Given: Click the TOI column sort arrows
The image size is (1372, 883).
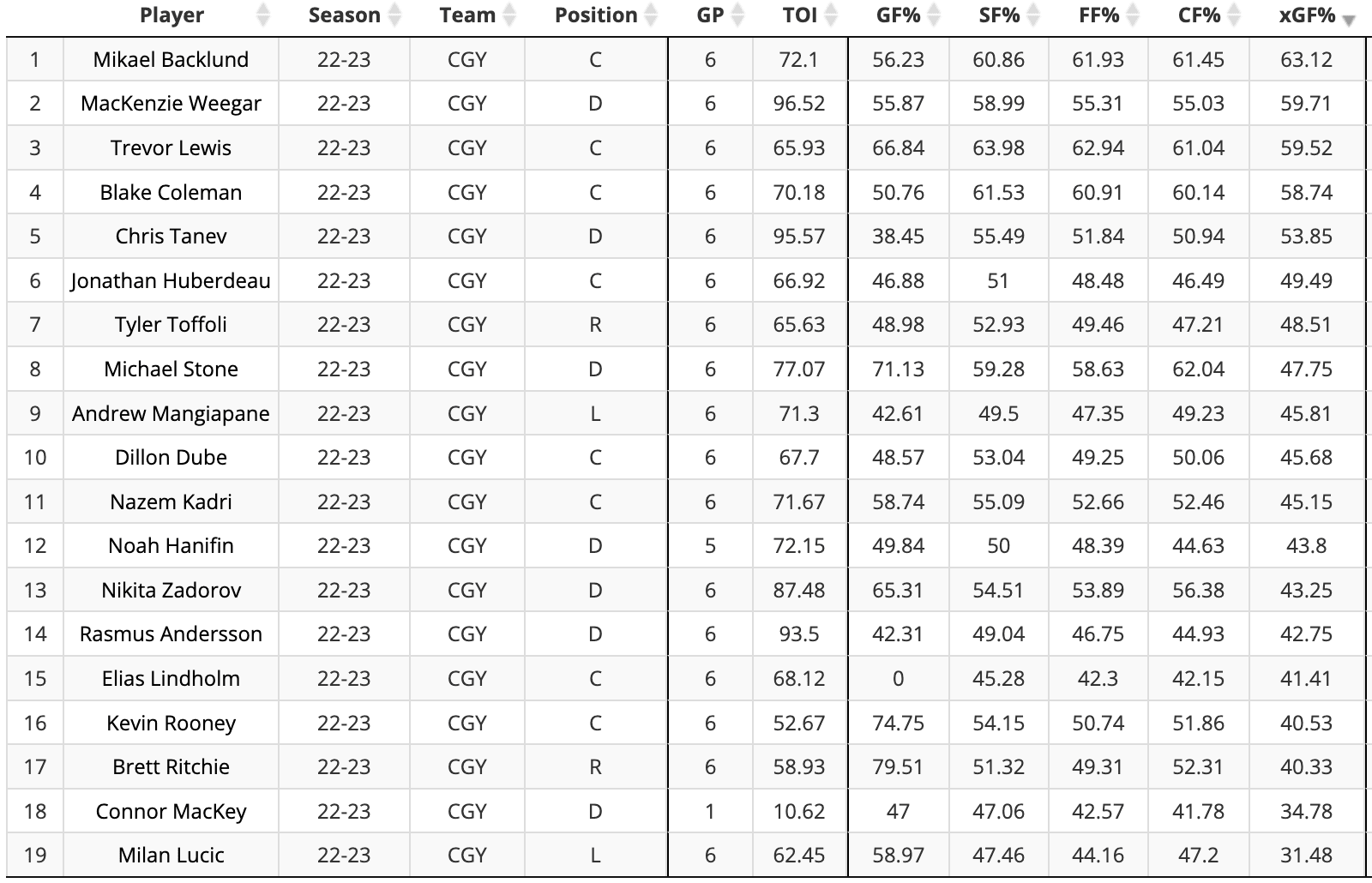Looking at the screenshot, I should (x=831, y=15).
